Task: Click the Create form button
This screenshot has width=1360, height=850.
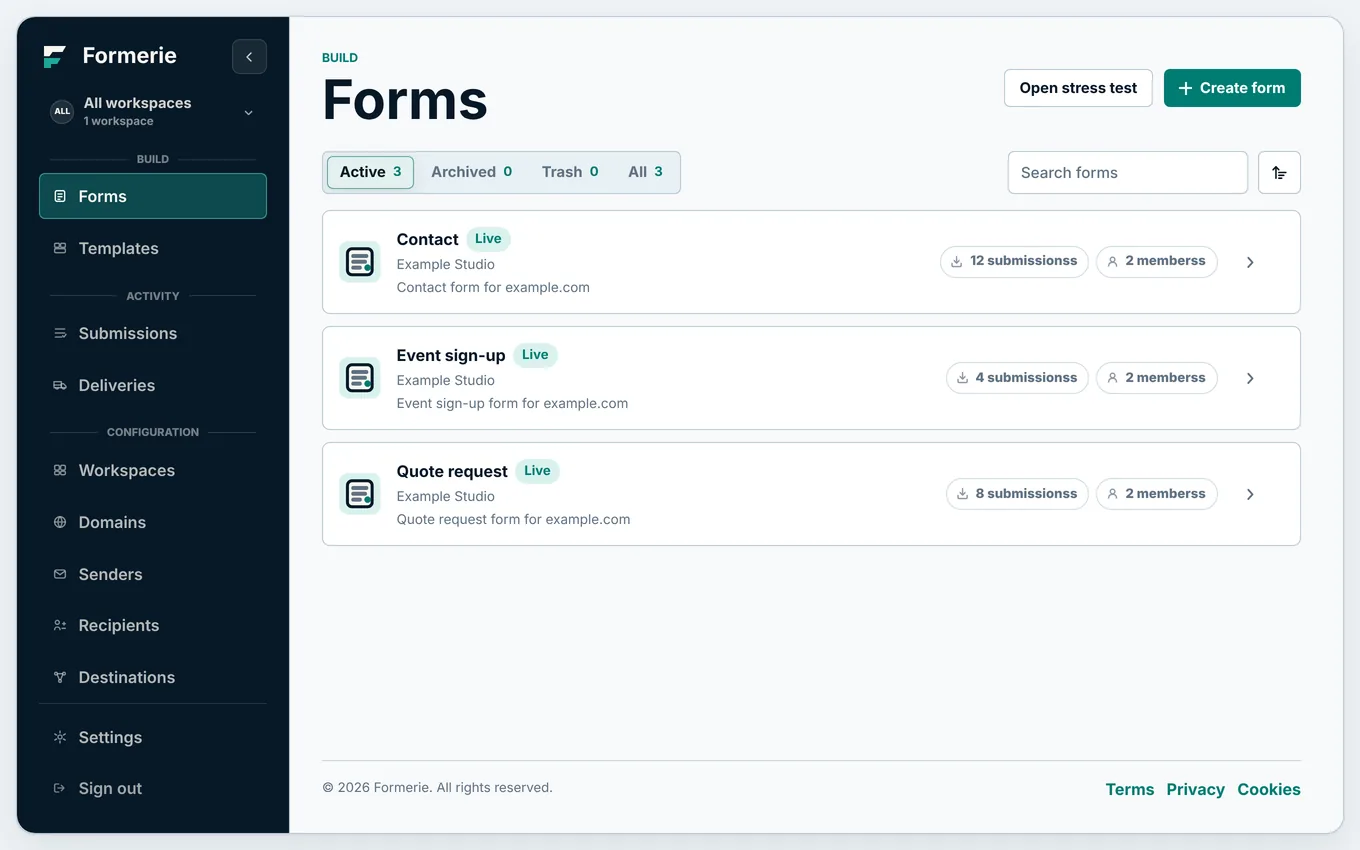Action: coord(1232,88)
